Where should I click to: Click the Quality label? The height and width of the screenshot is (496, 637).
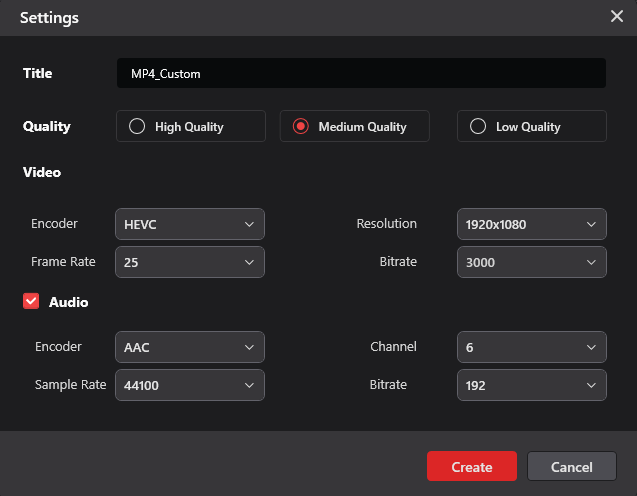click(47, 126)
